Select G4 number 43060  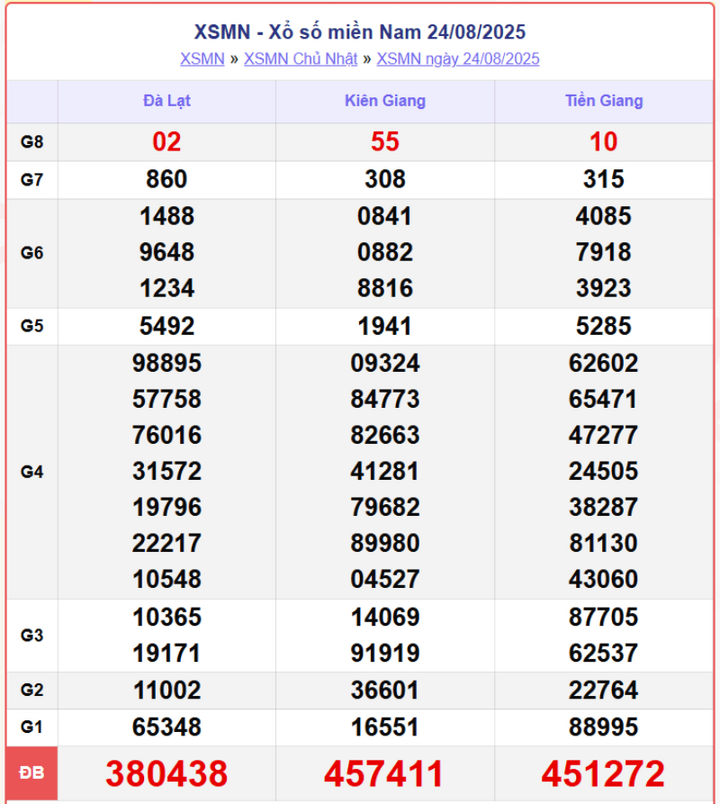pyautogui.click(x=604, y=579)
